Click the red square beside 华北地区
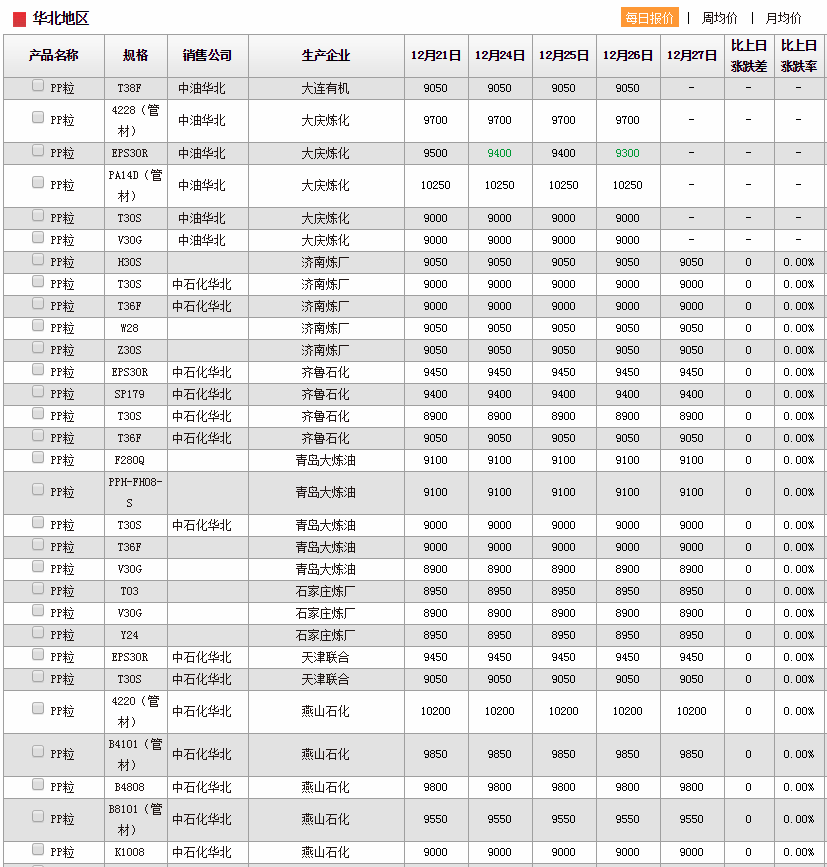Screen dimensions: 827x867 pos(19,19)
